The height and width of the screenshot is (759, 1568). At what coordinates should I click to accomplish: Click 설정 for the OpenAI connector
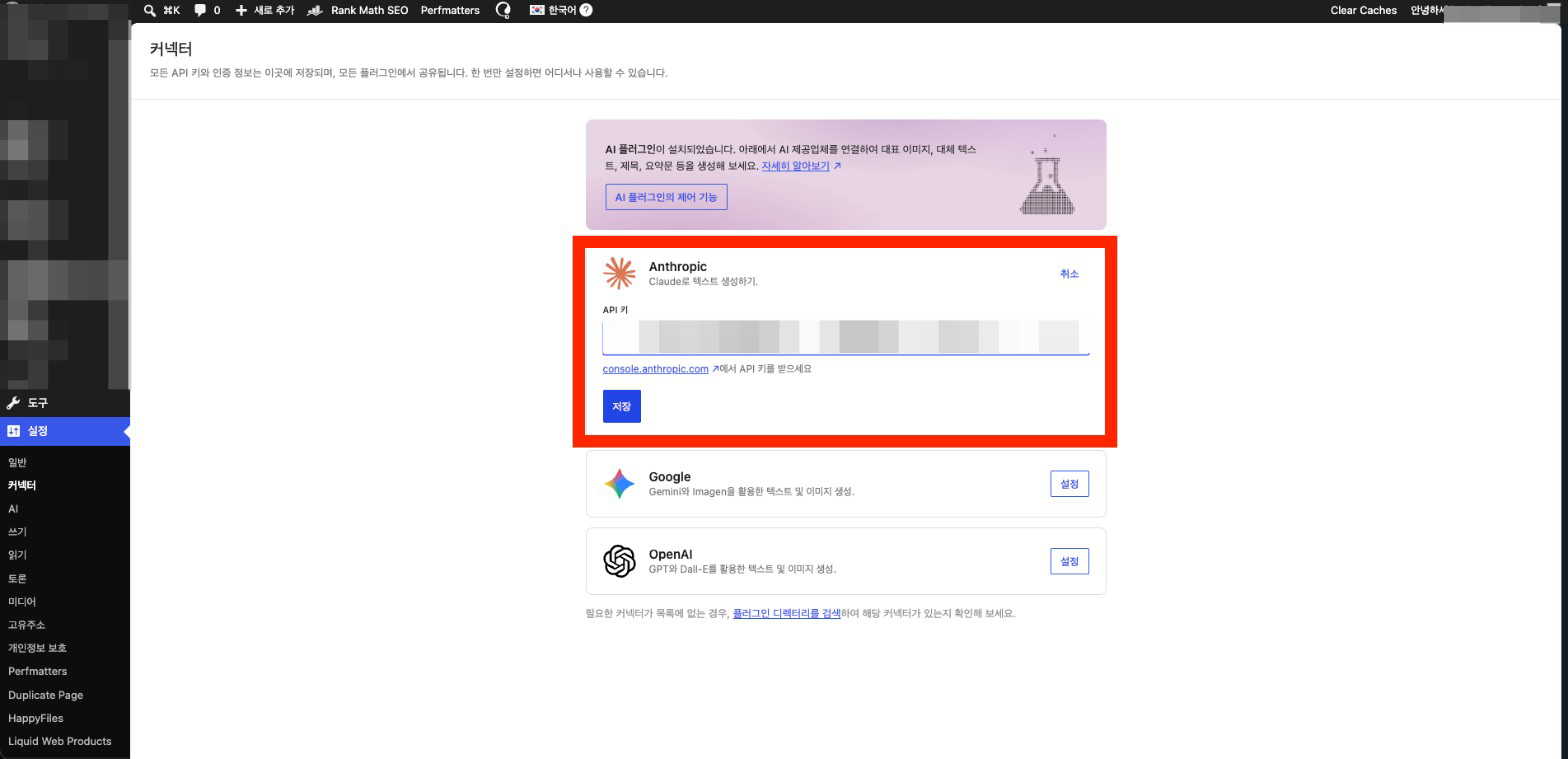(1069, 561)
